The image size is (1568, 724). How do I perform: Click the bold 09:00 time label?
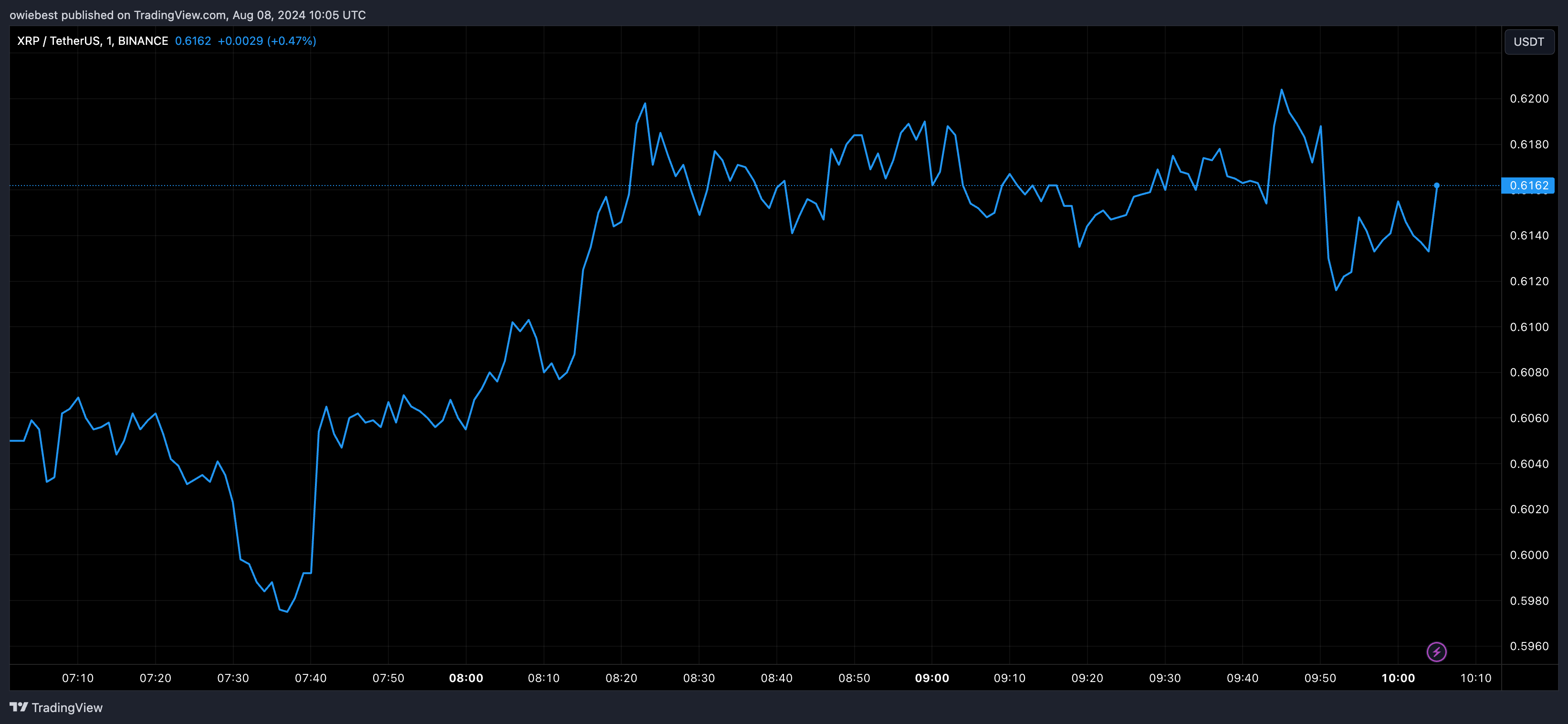(x=932, y=678)
